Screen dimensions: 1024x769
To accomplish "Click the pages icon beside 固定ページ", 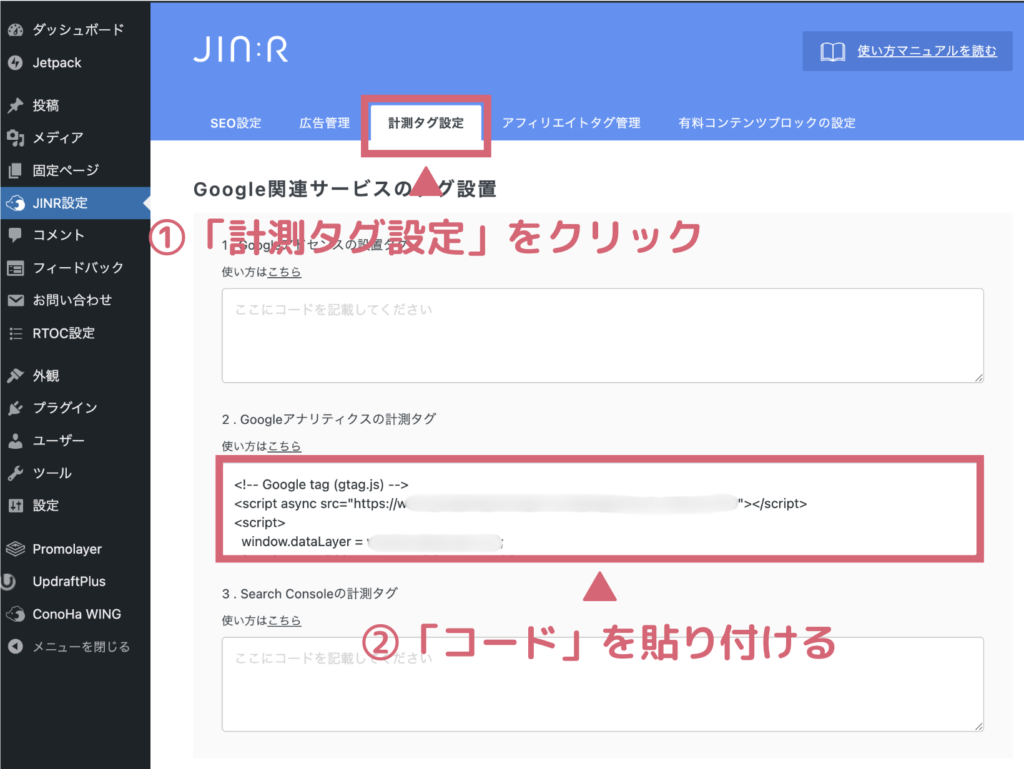I will pos(16,170).
